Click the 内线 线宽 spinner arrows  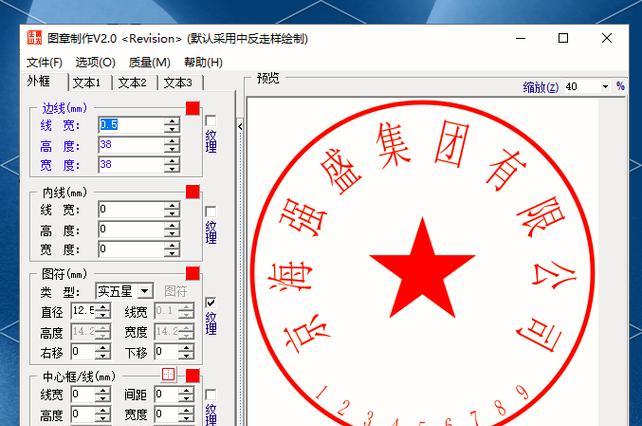(172, 210)
